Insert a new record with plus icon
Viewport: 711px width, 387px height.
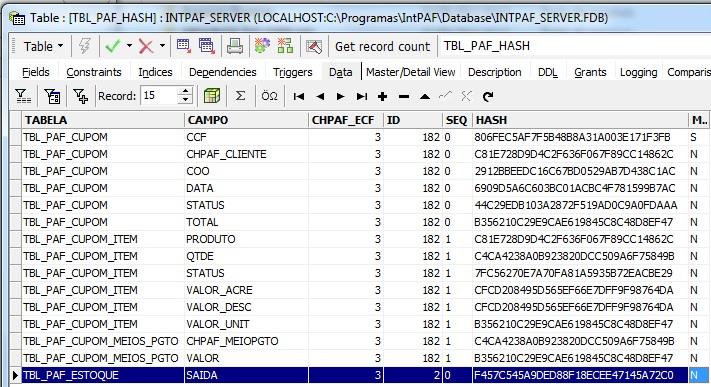pos(382,96)
